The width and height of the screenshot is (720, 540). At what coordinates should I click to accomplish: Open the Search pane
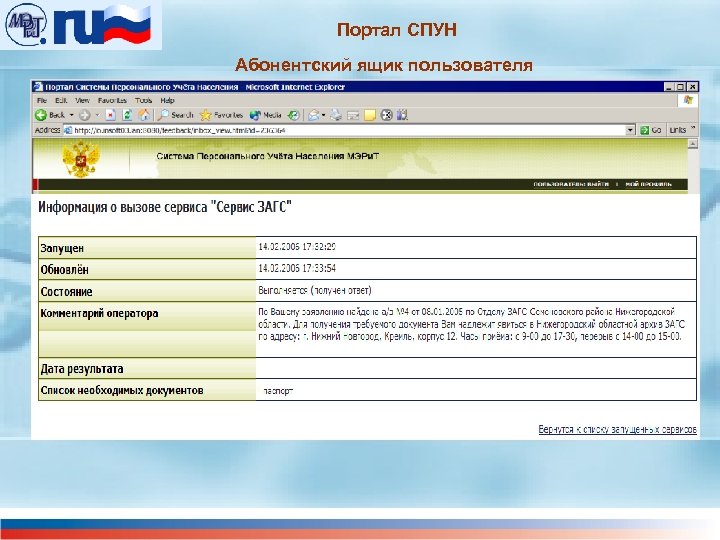coord(176,115)
